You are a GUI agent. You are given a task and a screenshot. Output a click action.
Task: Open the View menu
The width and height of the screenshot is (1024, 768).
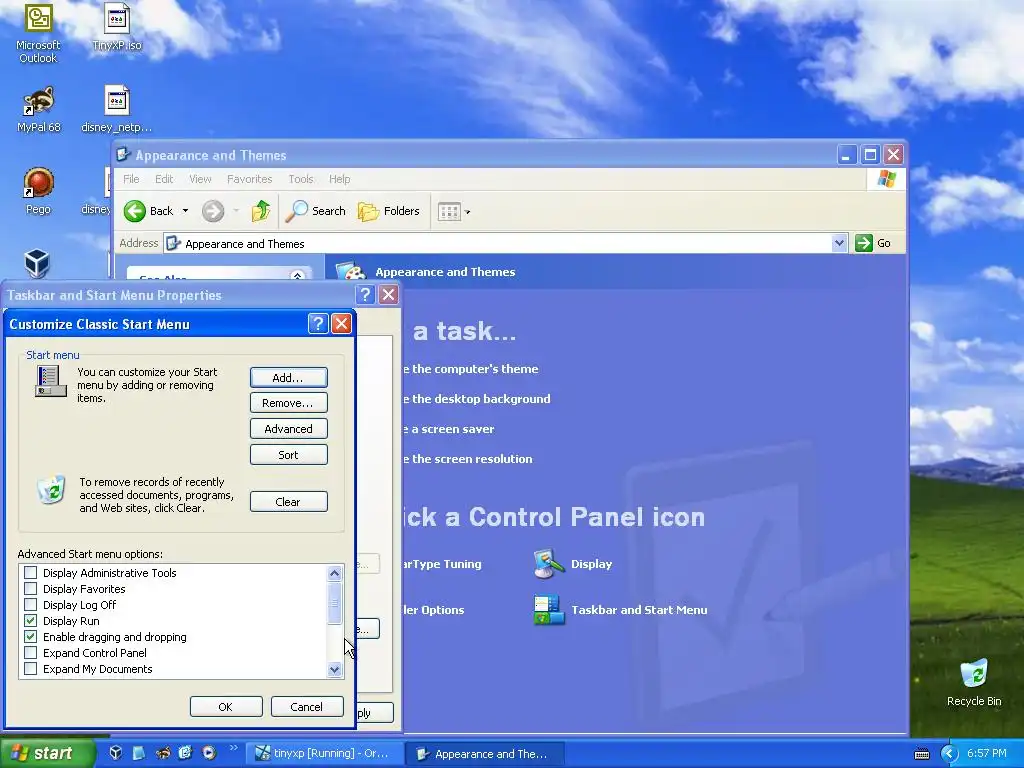click(x=200, y=179)
